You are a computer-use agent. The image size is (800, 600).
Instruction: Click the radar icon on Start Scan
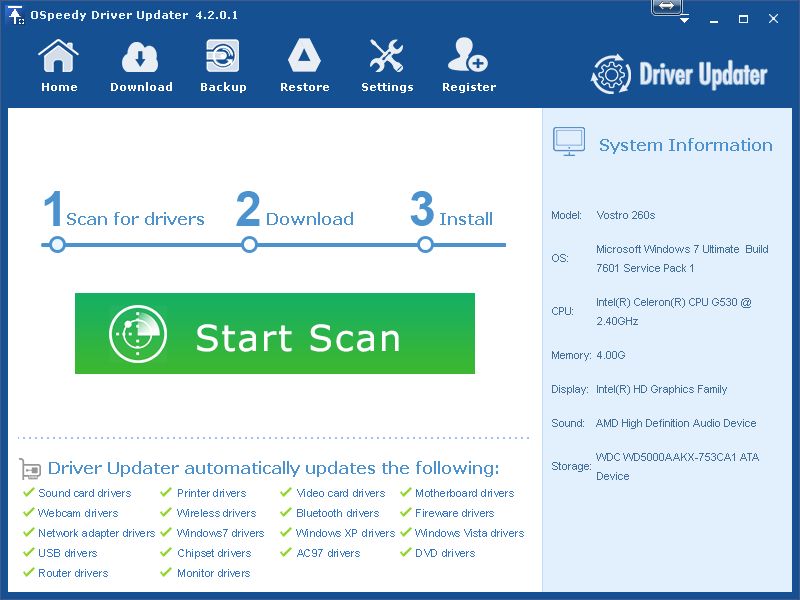(x=138, y=334)
